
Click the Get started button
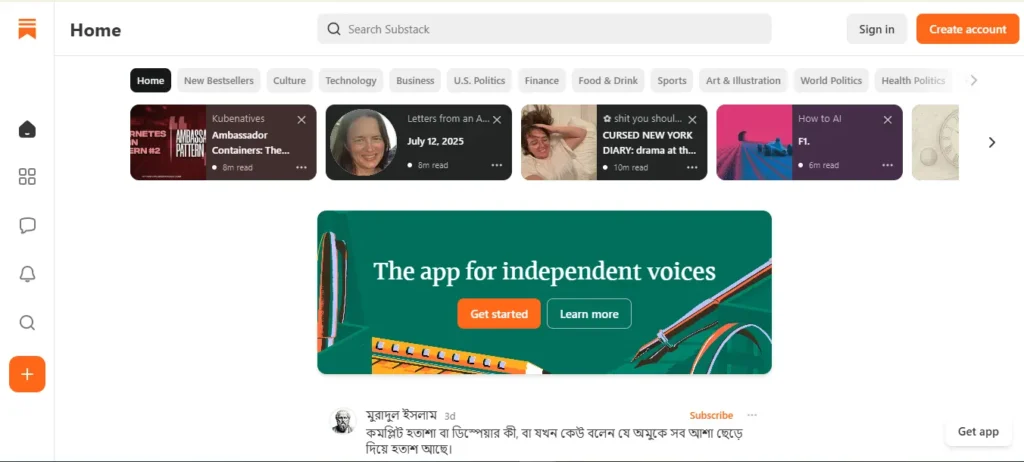[499, 314]
